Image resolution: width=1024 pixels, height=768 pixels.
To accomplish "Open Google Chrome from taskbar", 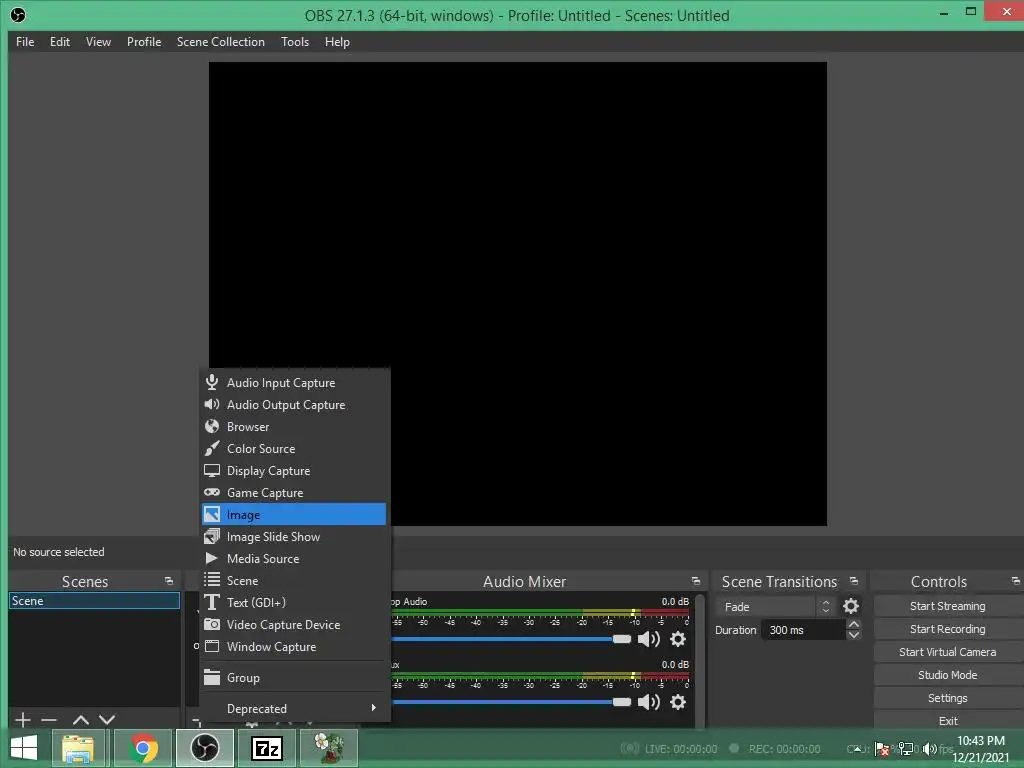I will coord(143,748).
